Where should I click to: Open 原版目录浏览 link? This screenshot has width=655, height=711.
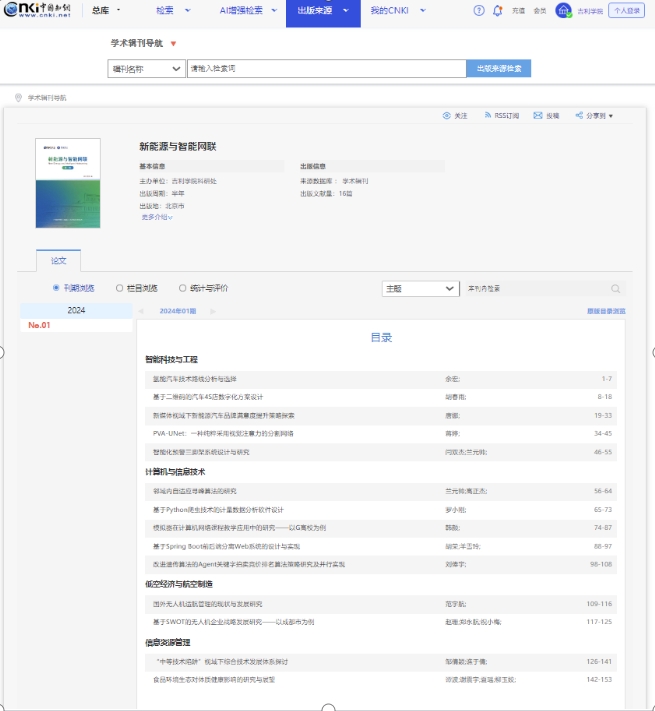click(x=606, y=311)
